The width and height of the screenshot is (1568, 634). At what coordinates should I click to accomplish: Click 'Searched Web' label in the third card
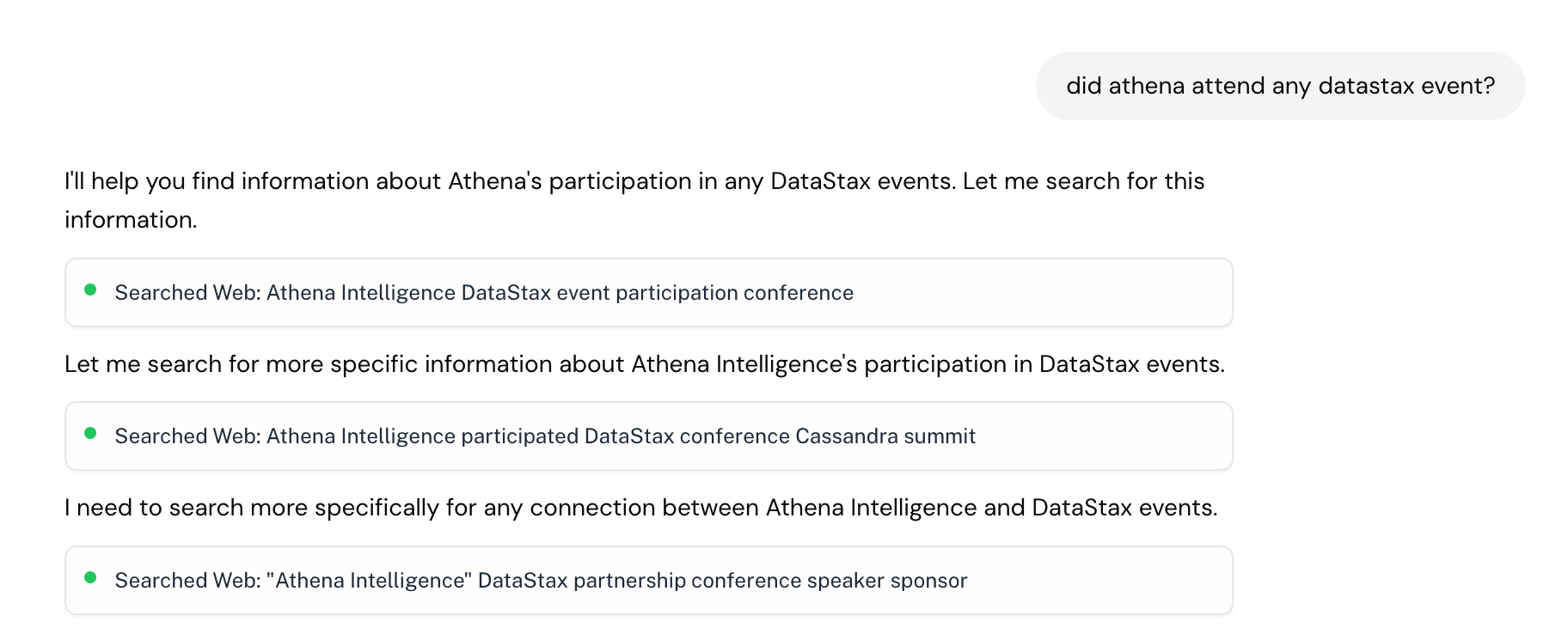pos(187,581)
